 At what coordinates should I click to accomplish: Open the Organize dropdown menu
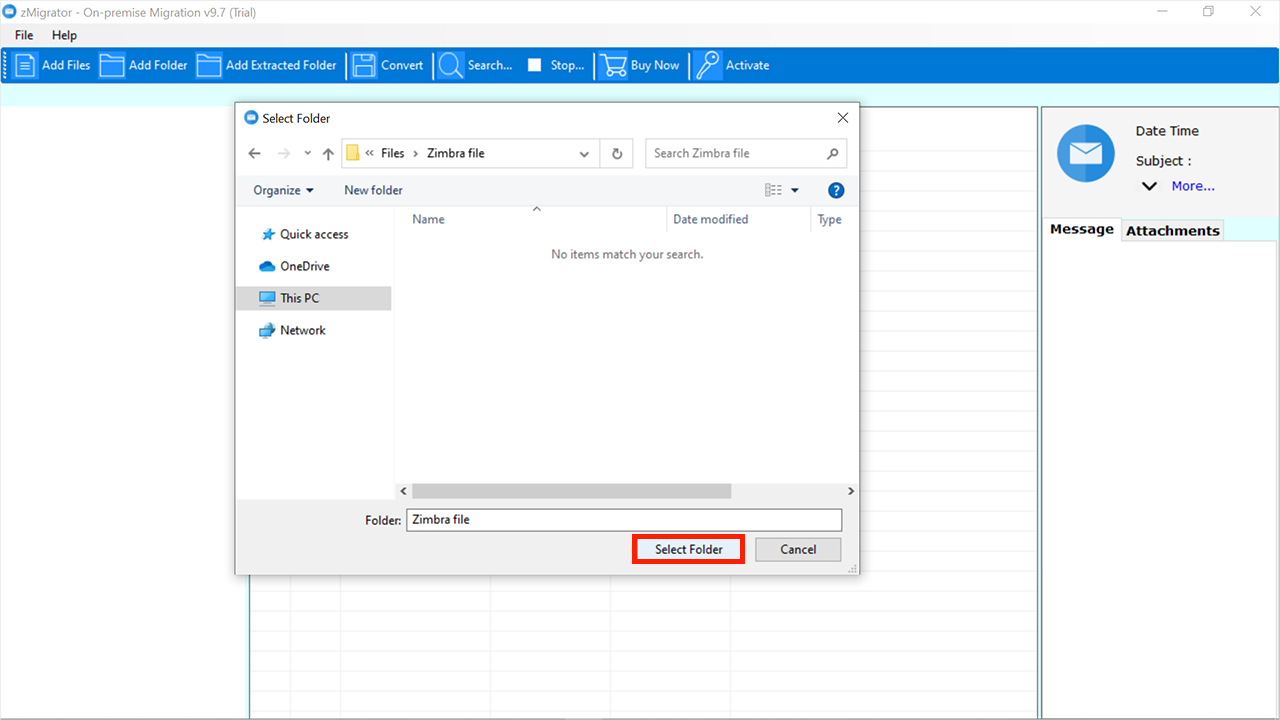pyautogui.click(x=283, y=190)
